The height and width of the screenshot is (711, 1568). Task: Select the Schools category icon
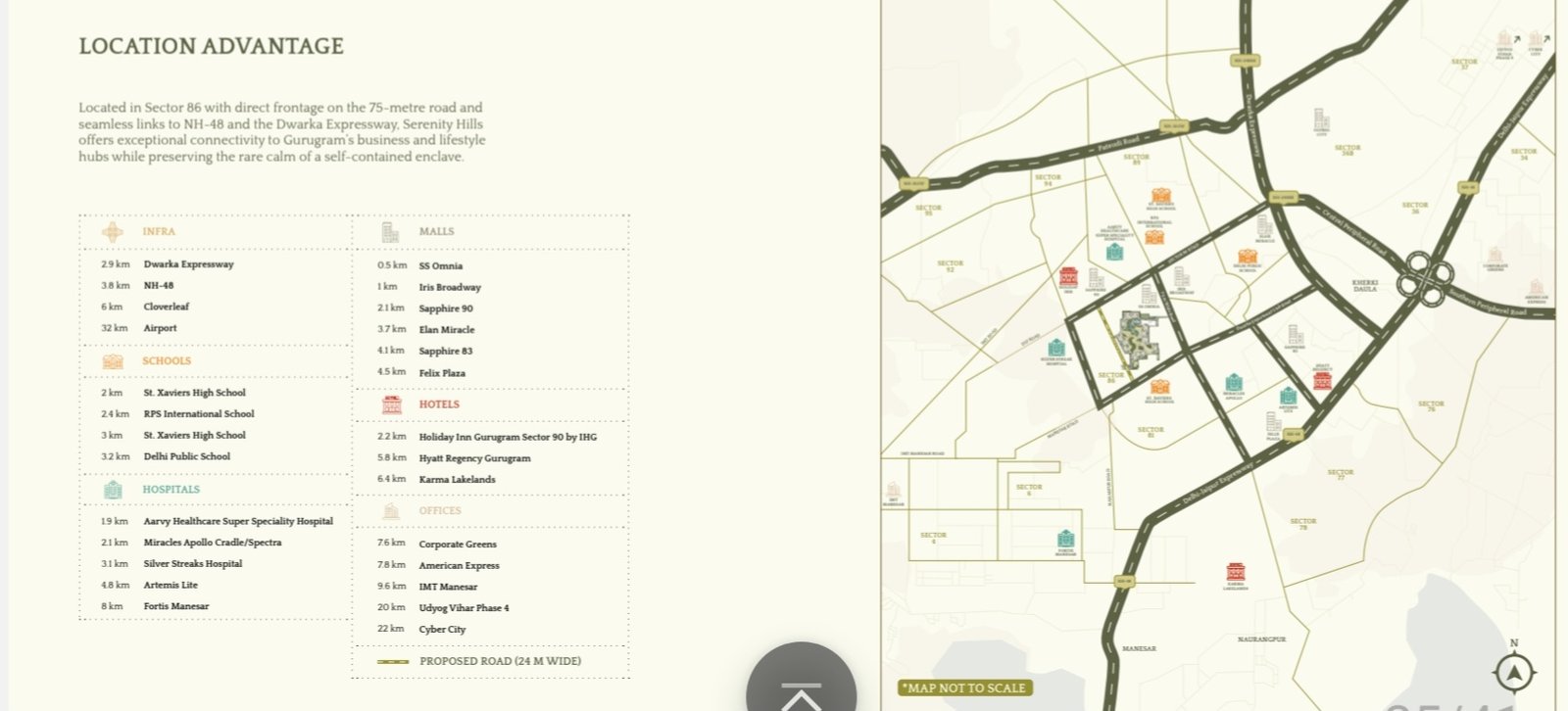[x=113, y=361]
